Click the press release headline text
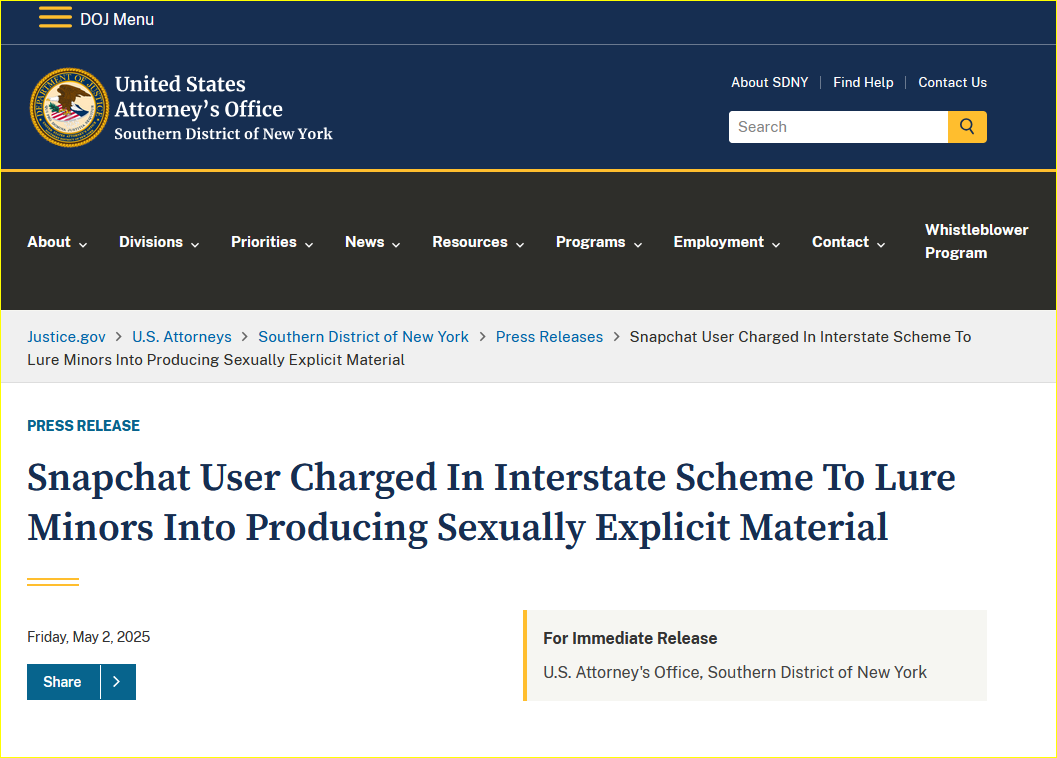This screenshot has width=1057, height=758. (491, 502)
